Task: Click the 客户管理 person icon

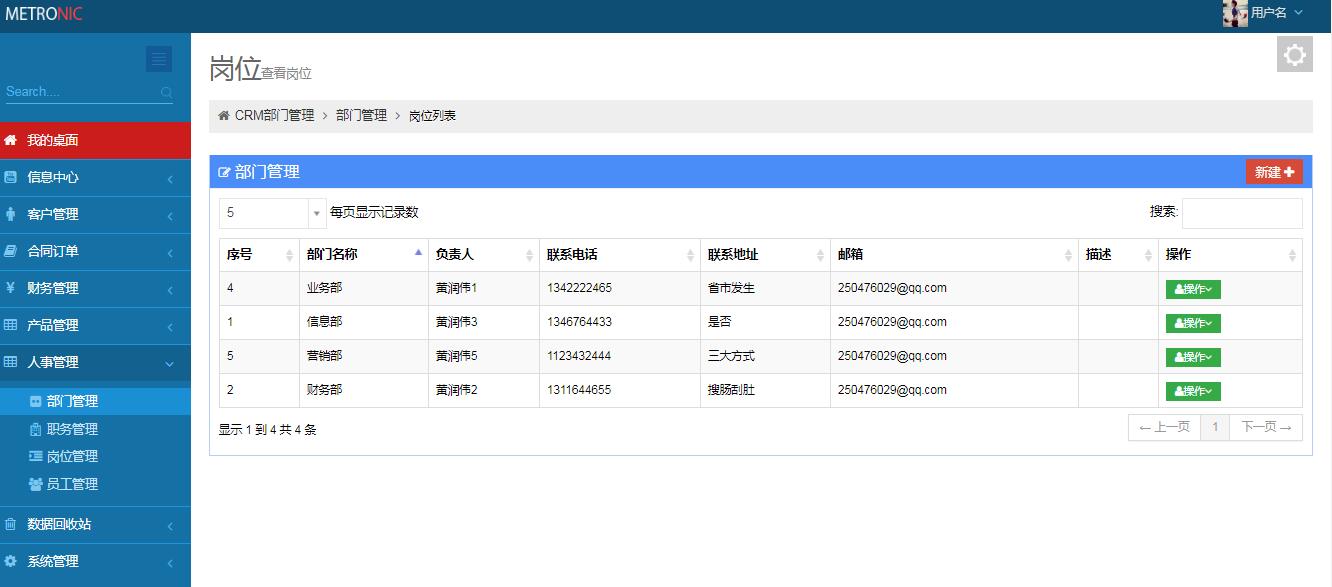Action: point(11,214)
